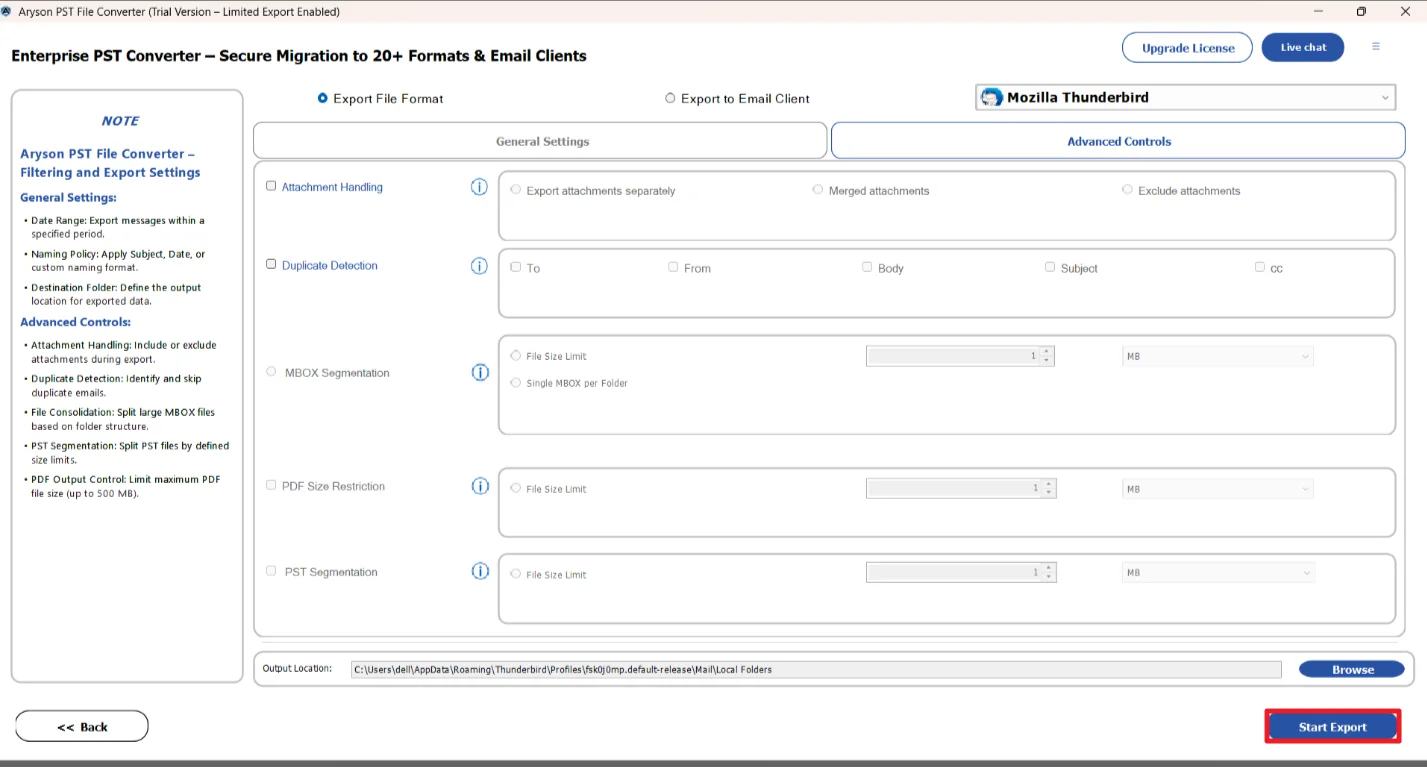Click the Thunderbird logo in format selector

tap(991, 97)
